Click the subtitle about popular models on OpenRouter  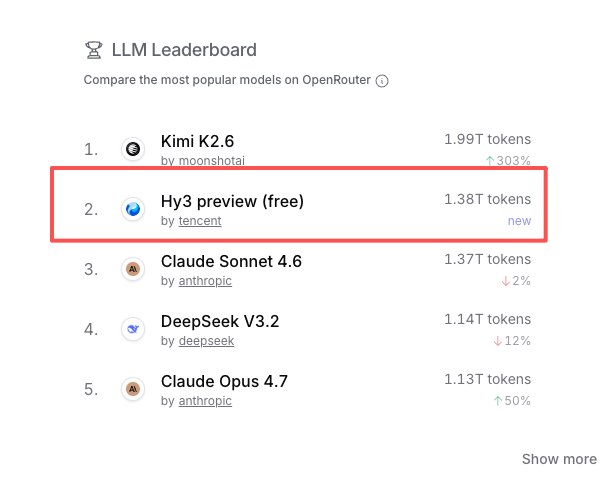[x=227, y=80]
